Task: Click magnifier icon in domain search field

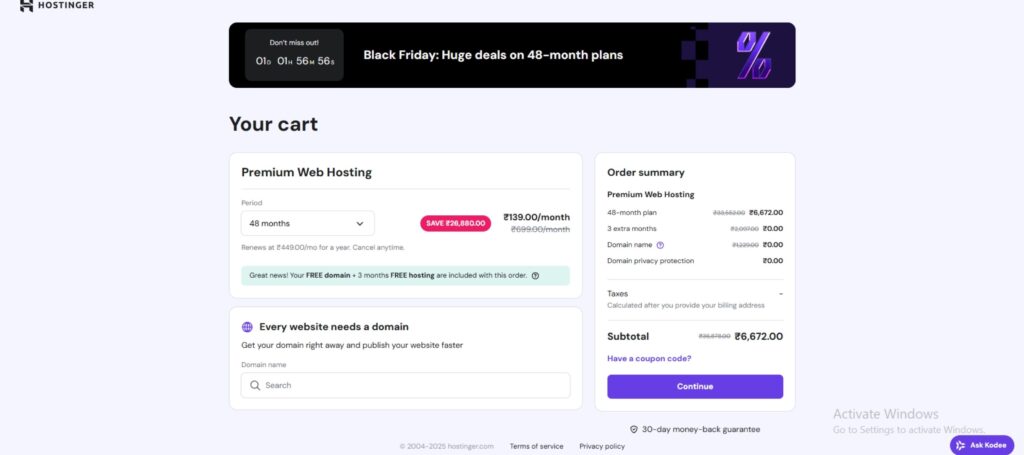Action: click(255, 385)
